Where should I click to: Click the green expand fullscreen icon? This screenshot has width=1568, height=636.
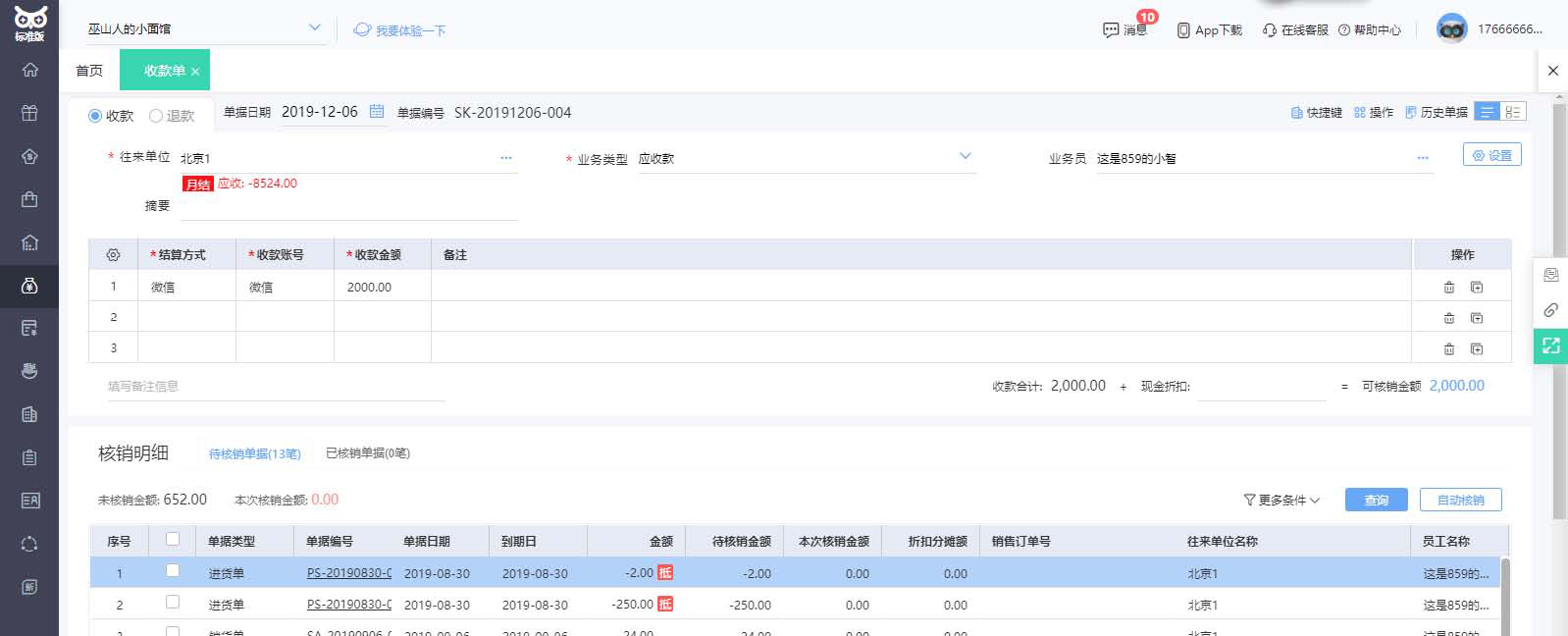tap(1550, 345)
